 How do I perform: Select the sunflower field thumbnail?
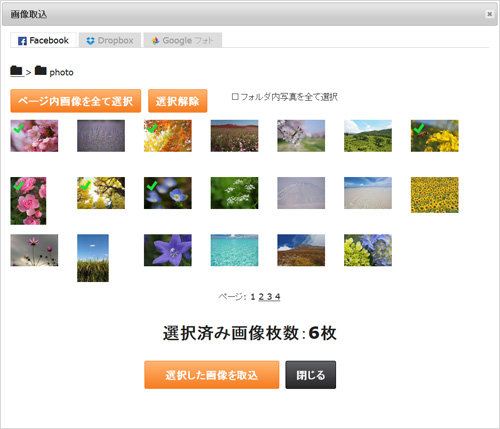435,195
